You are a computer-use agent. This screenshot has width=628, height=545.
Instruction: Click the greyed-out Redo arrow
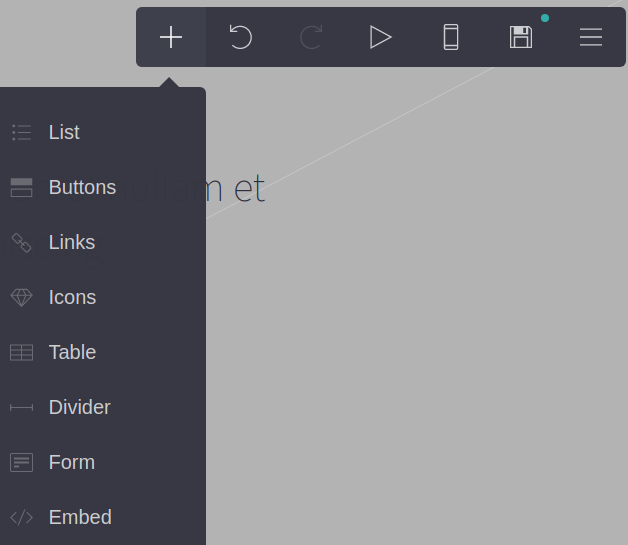[311, 37]
